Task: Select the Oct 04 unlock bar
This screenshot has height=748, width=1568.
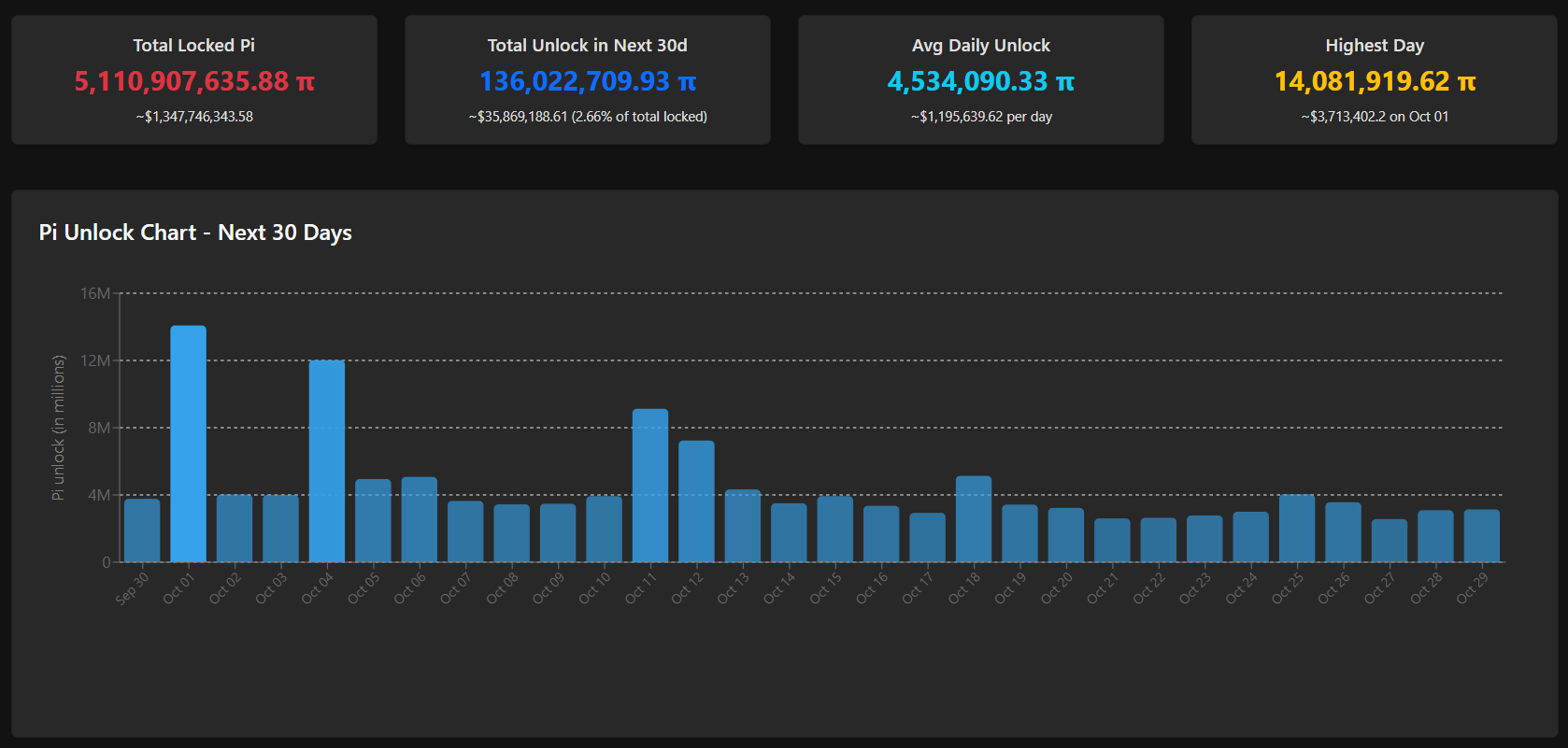Action: coord(327,461)
